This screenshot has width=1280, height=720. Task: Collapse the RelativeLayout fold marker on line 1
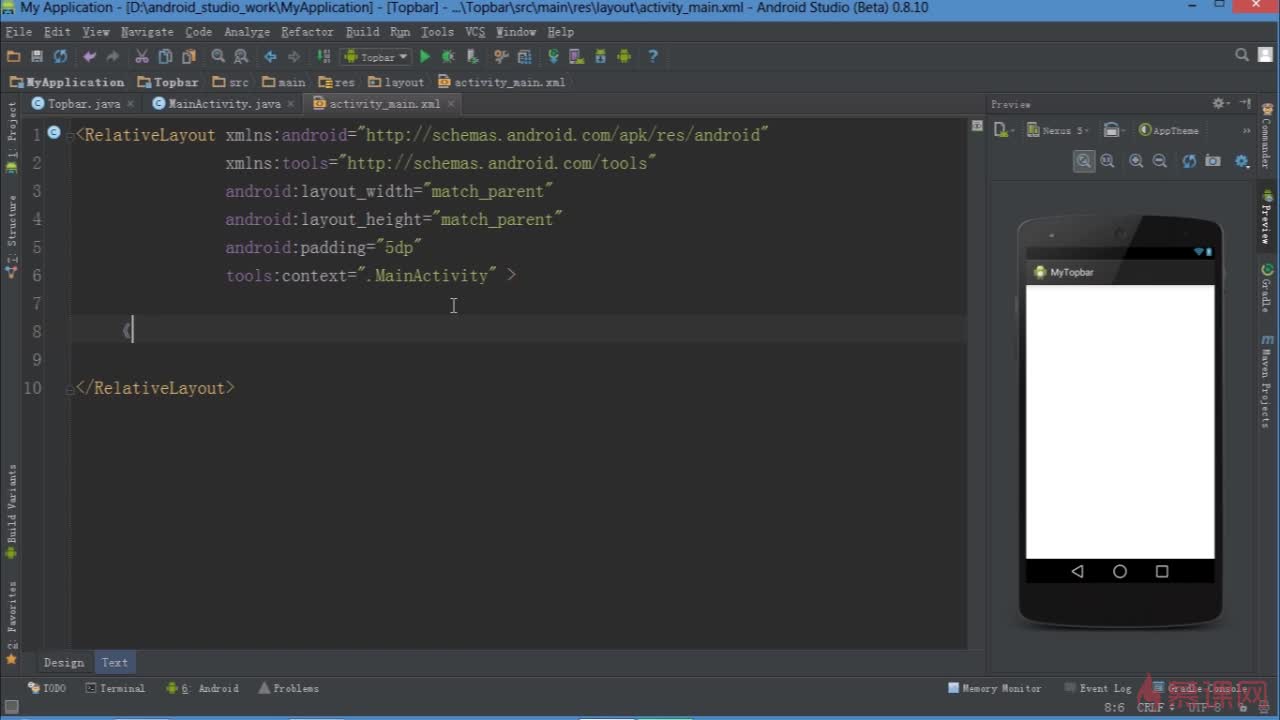point(71,134)
